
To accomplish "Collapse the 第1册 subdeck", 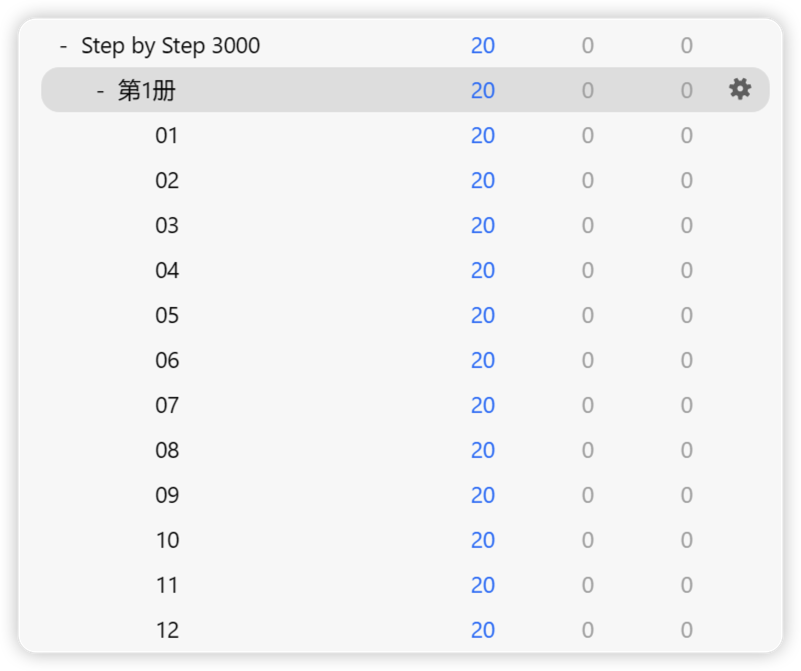I will pyautogui.click(x=101, y=91).
